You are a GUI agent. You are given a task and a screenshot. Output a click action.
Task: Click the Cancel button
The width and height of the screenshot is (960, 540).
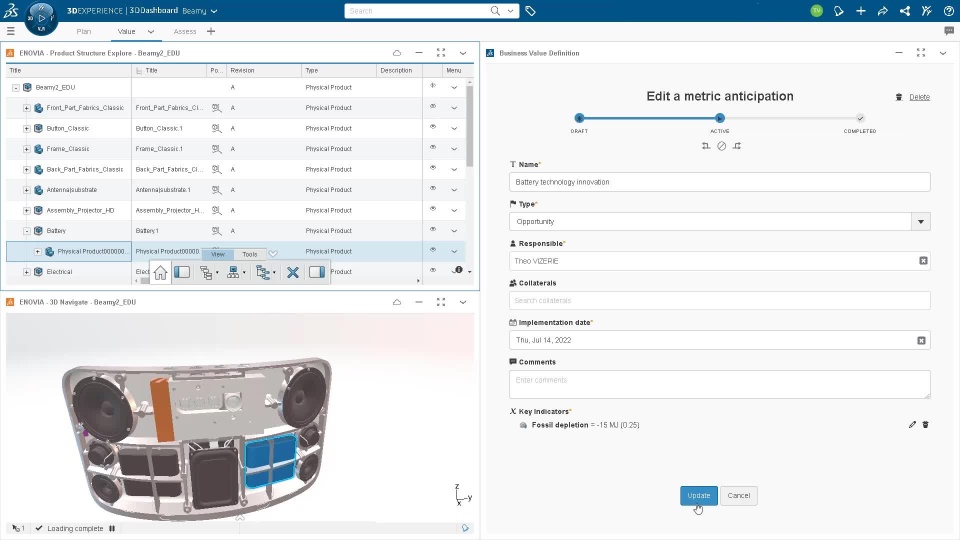pos(738,495)
